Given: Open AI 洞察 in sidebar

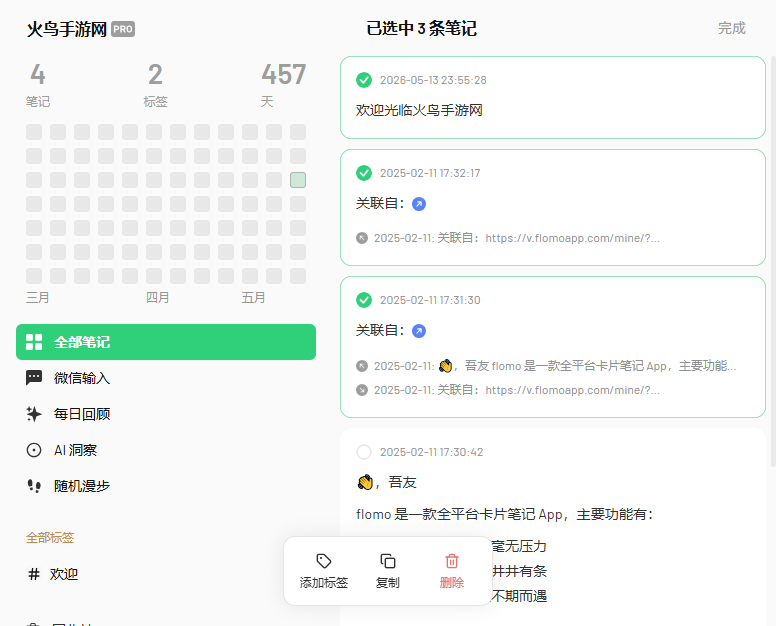Looking at the screenshot, I should click(x=166, y=450).
